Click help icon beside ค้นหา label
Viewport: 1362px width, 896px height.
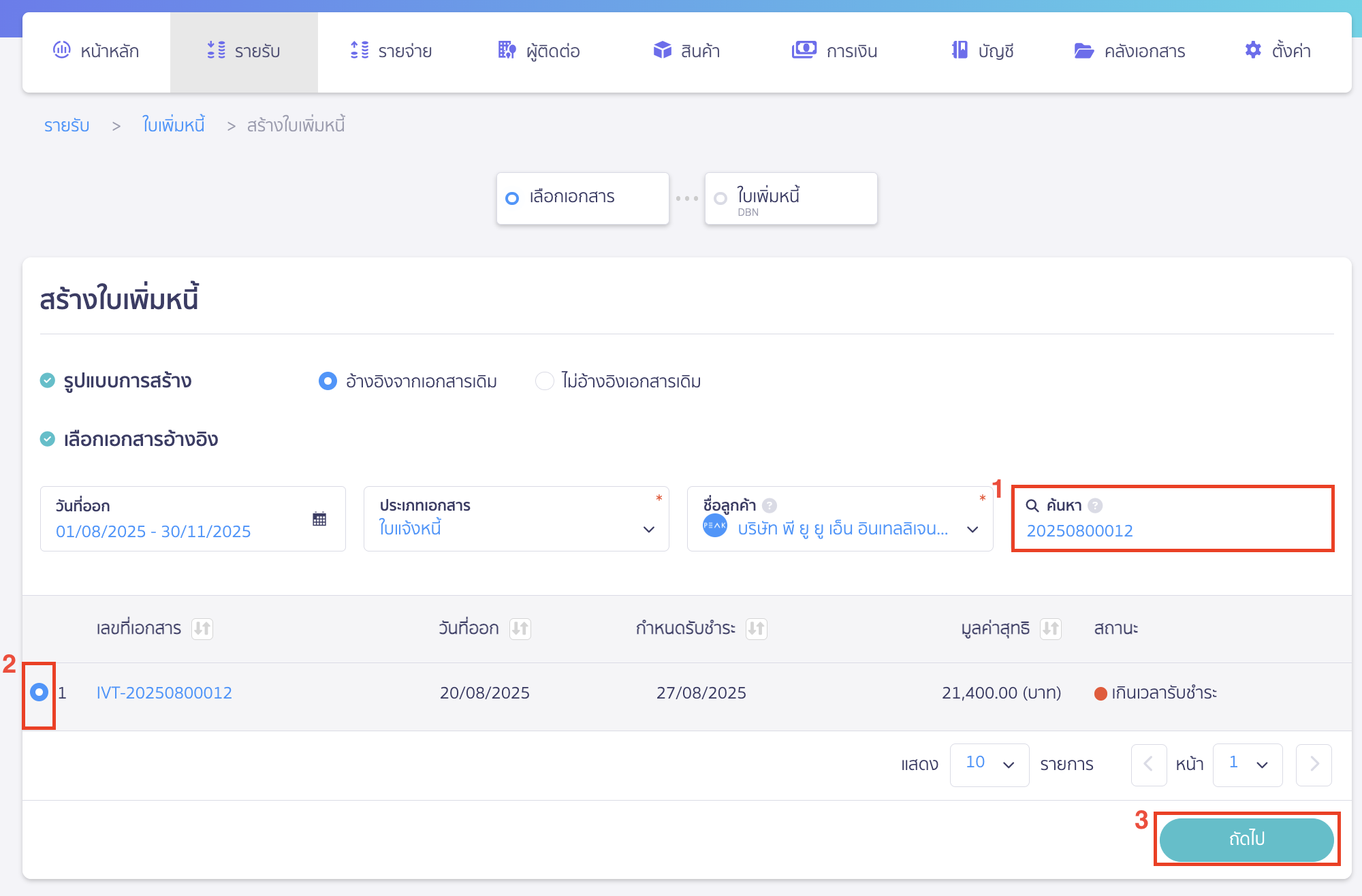(1095, 505)
